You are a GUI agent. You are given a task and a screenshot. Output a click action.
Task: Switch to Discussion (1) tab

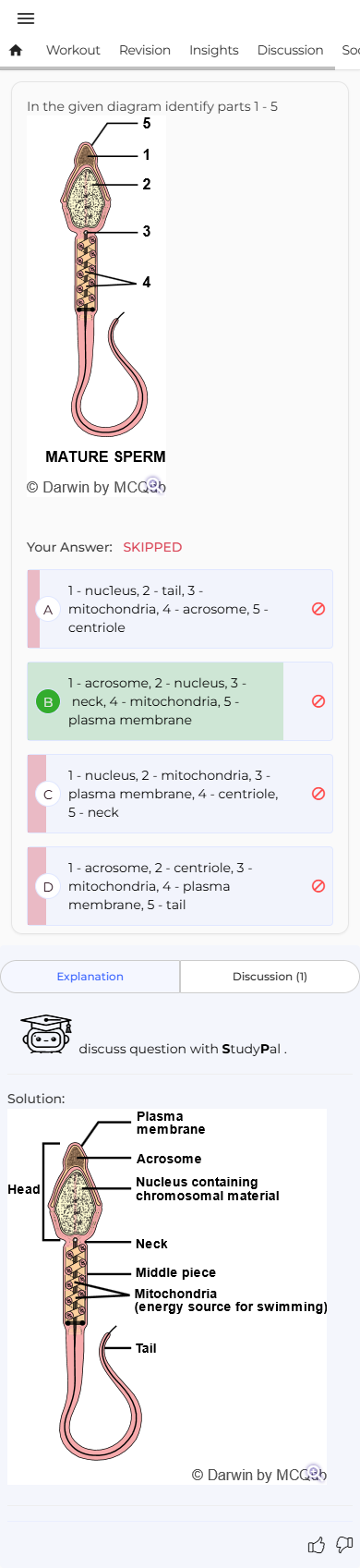270,977
